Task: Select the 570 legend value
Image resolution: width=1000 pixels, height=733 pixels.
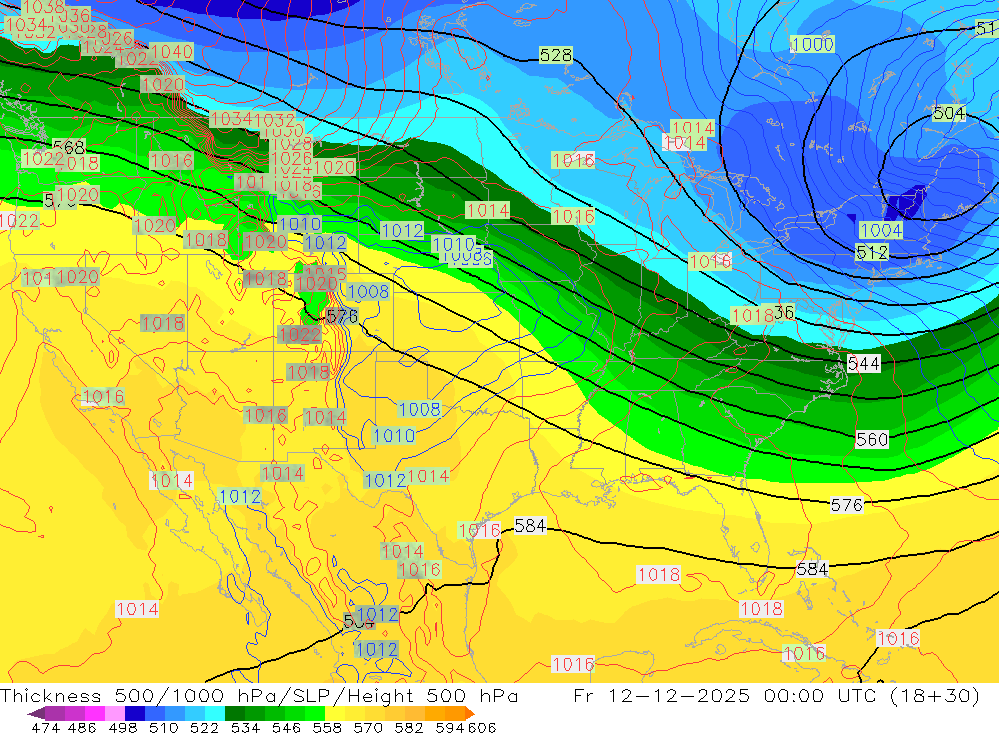Action: click(x=368, y=727)
